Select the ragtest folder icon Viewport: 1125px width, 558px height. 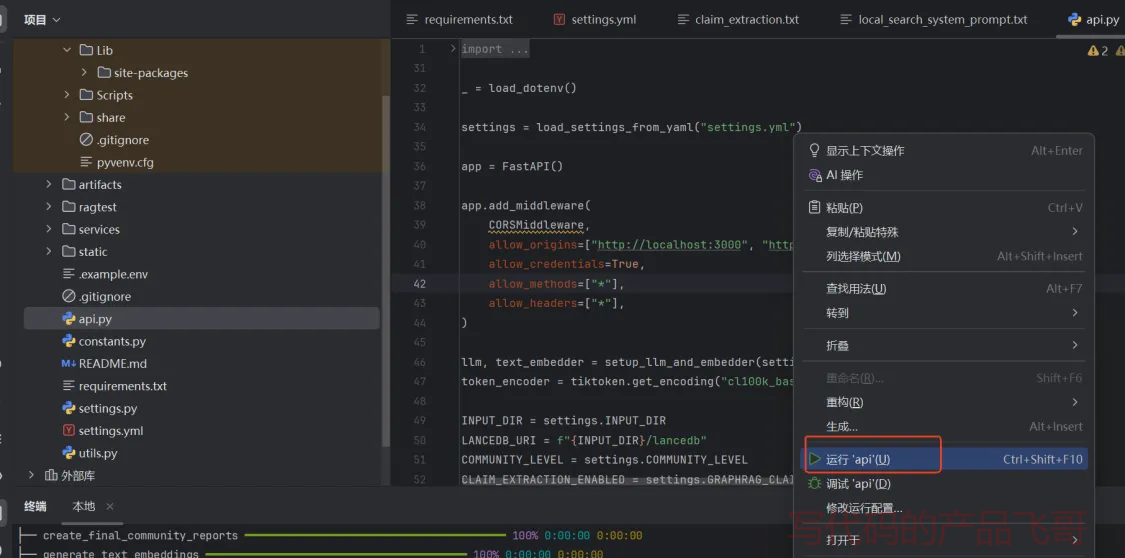pos(69,207)
